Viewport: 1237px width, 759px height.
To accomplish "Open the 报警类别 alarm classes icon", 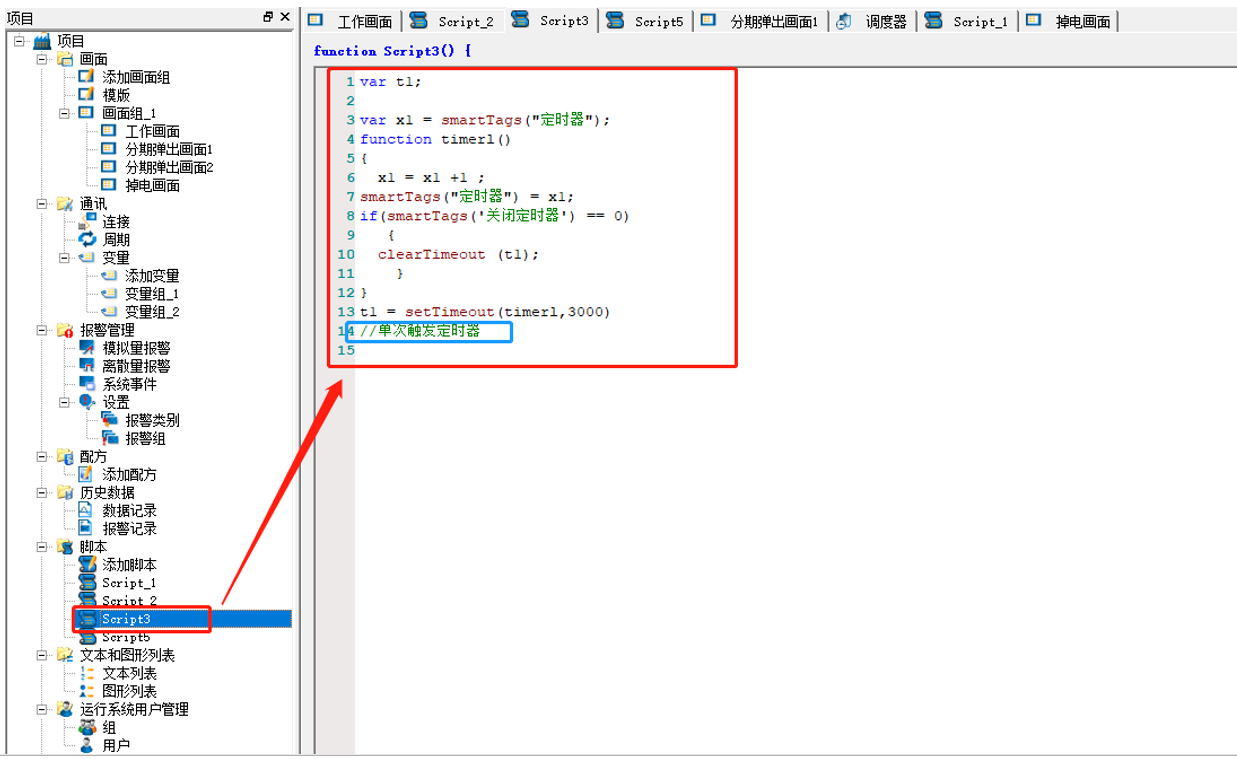I will [x=109, y=420].
